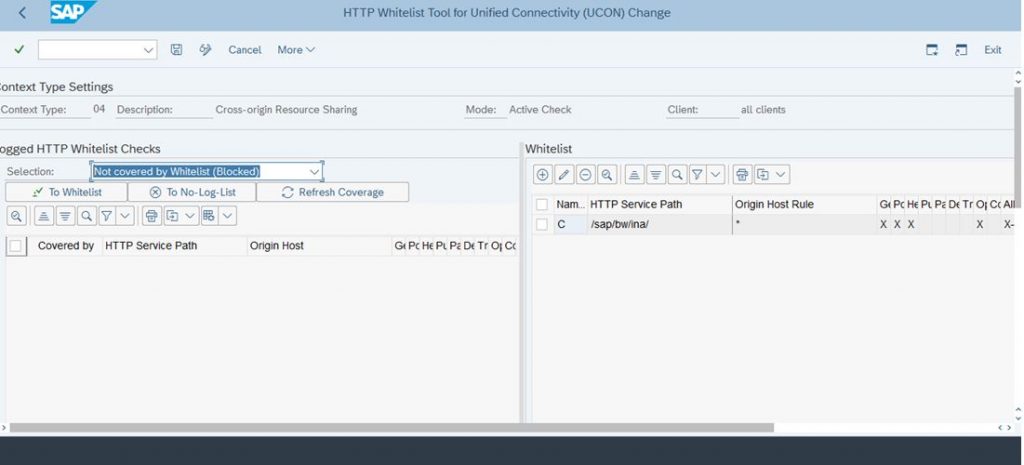1024x465 pixels.
Task: Click the Nam... column header in Whitelist
Action: (571, 204)
